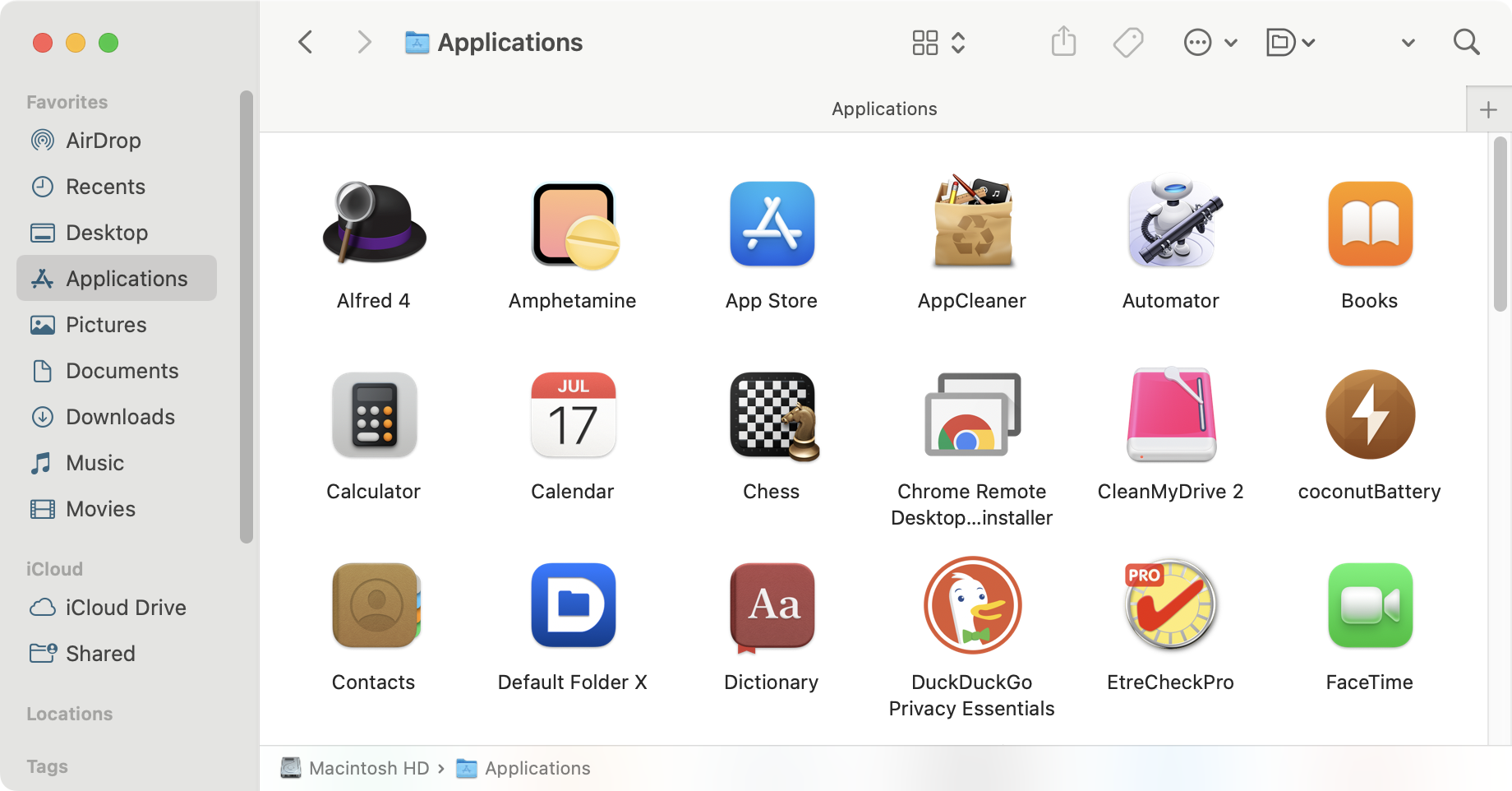Click the Share toolbar button
The width and height of the screenshot is (1512, 791).
coord(1063,41)
